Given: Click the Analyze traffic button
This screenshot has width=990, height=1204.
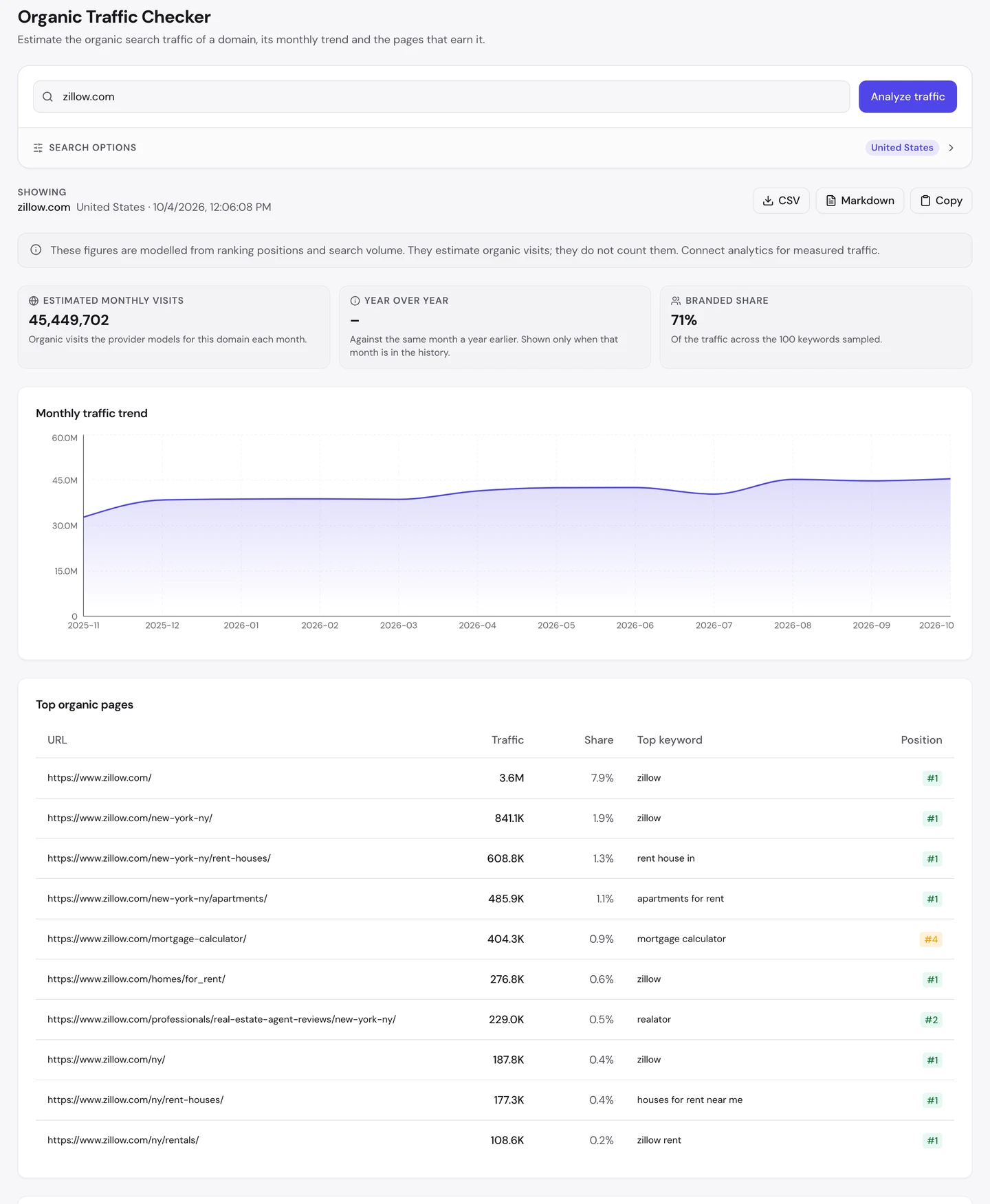Looking at the screenshot, I should click(x=907, y=97).
